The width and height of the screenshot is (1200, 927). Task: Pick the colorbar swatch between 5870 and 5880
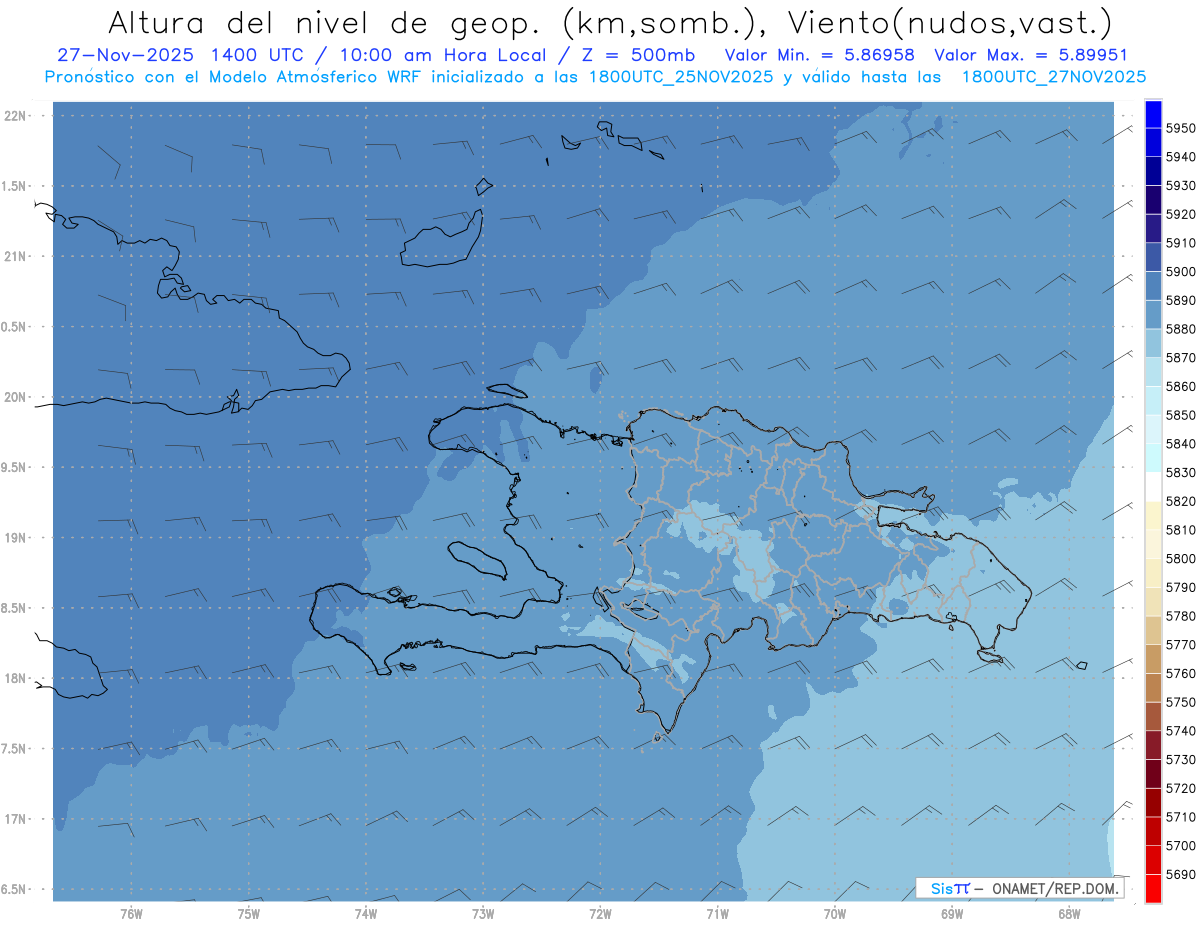pos(1153,343)
